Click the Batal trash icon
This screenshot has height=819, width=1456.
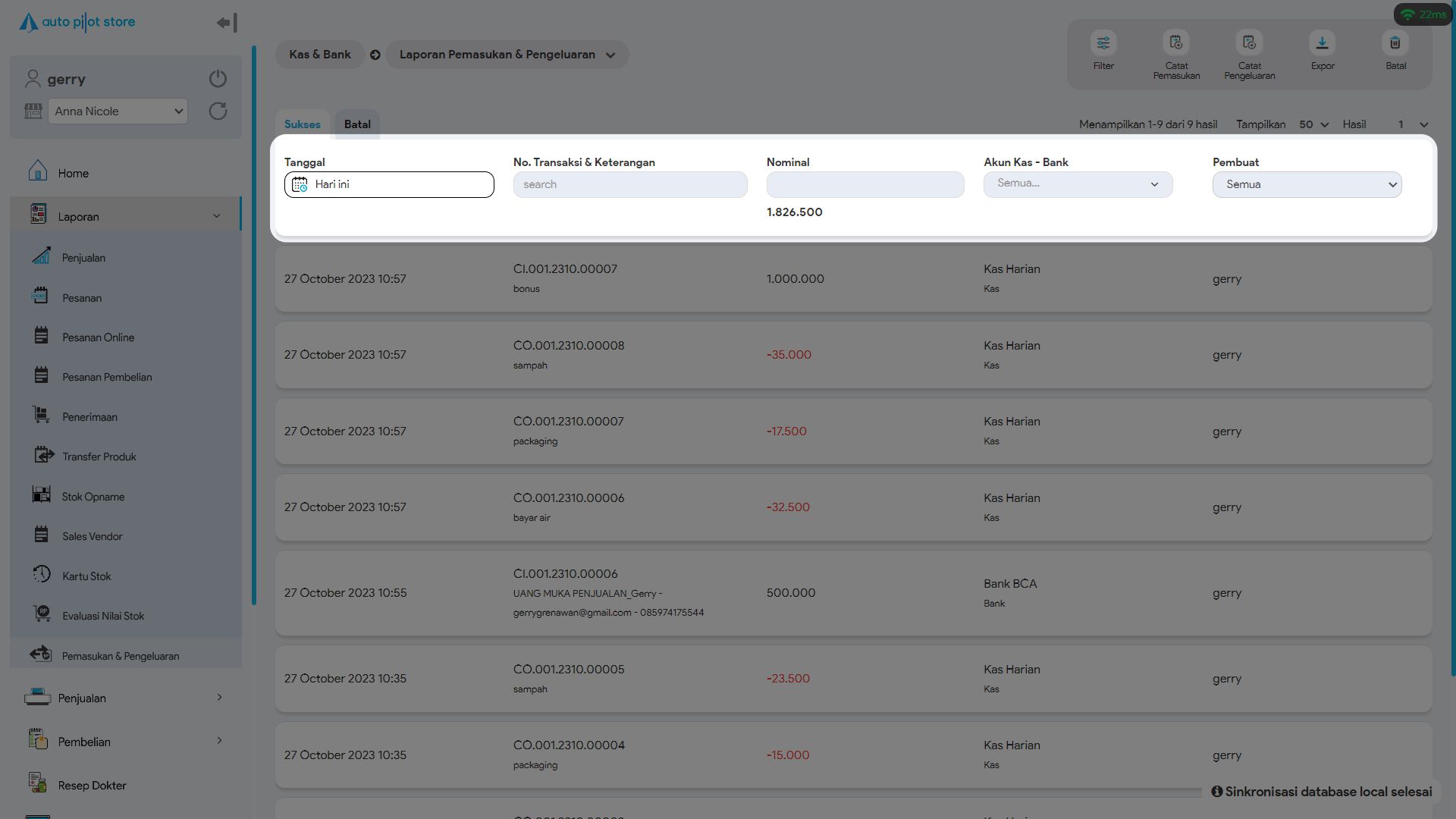(1395, 43)
